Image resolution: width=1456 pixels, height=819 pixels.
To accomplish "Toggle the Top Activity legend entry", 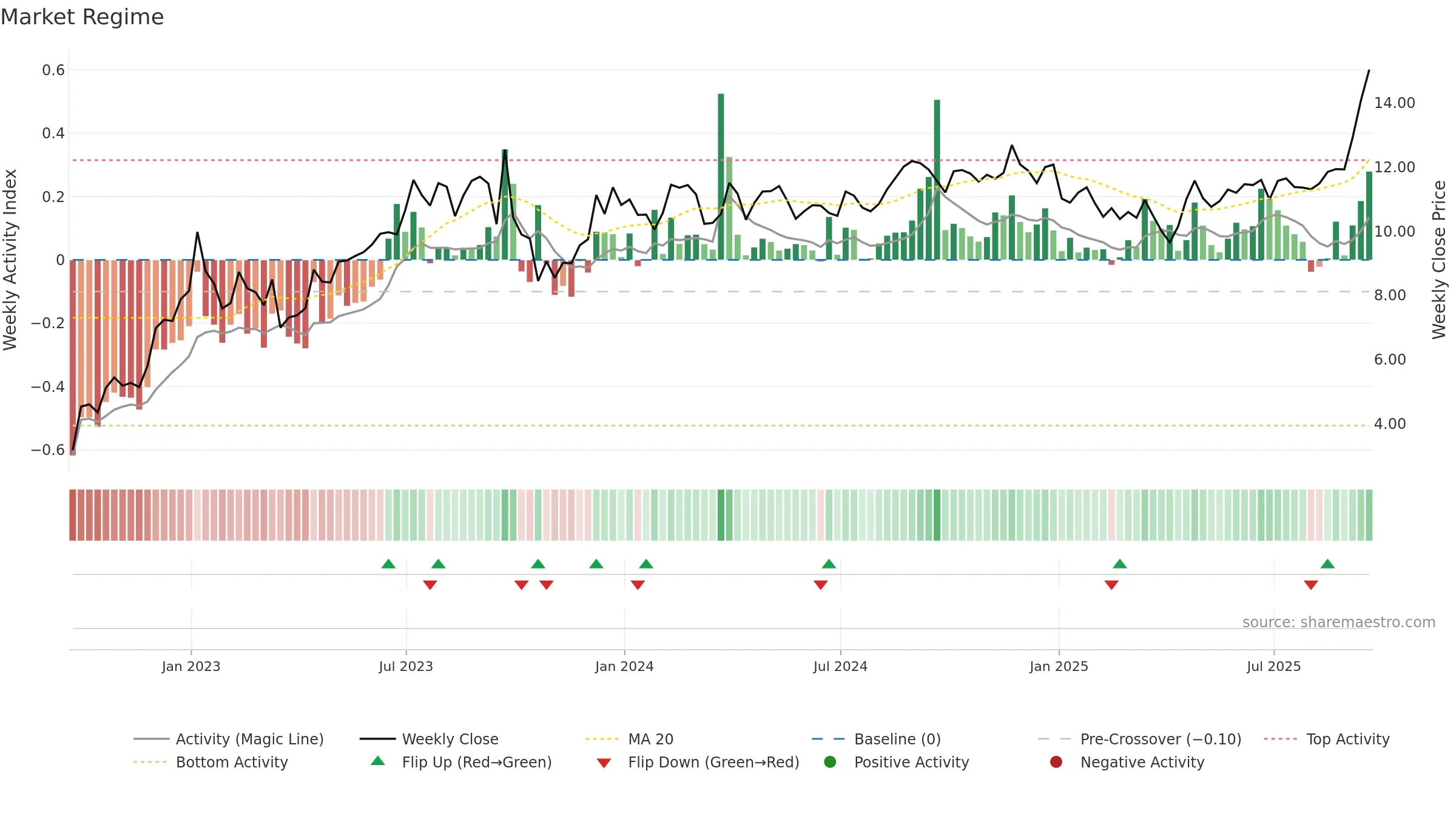I will [x=1326, y=739].
